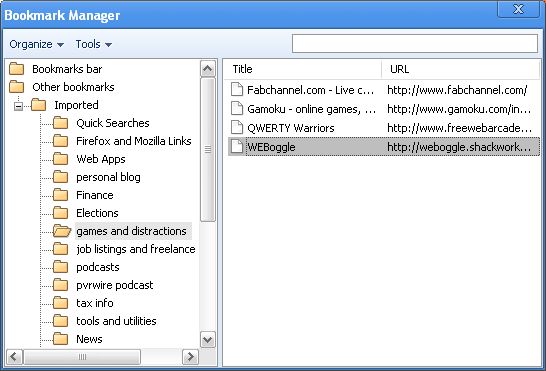Click the horizontal scroll left arrow

(14, 357)
